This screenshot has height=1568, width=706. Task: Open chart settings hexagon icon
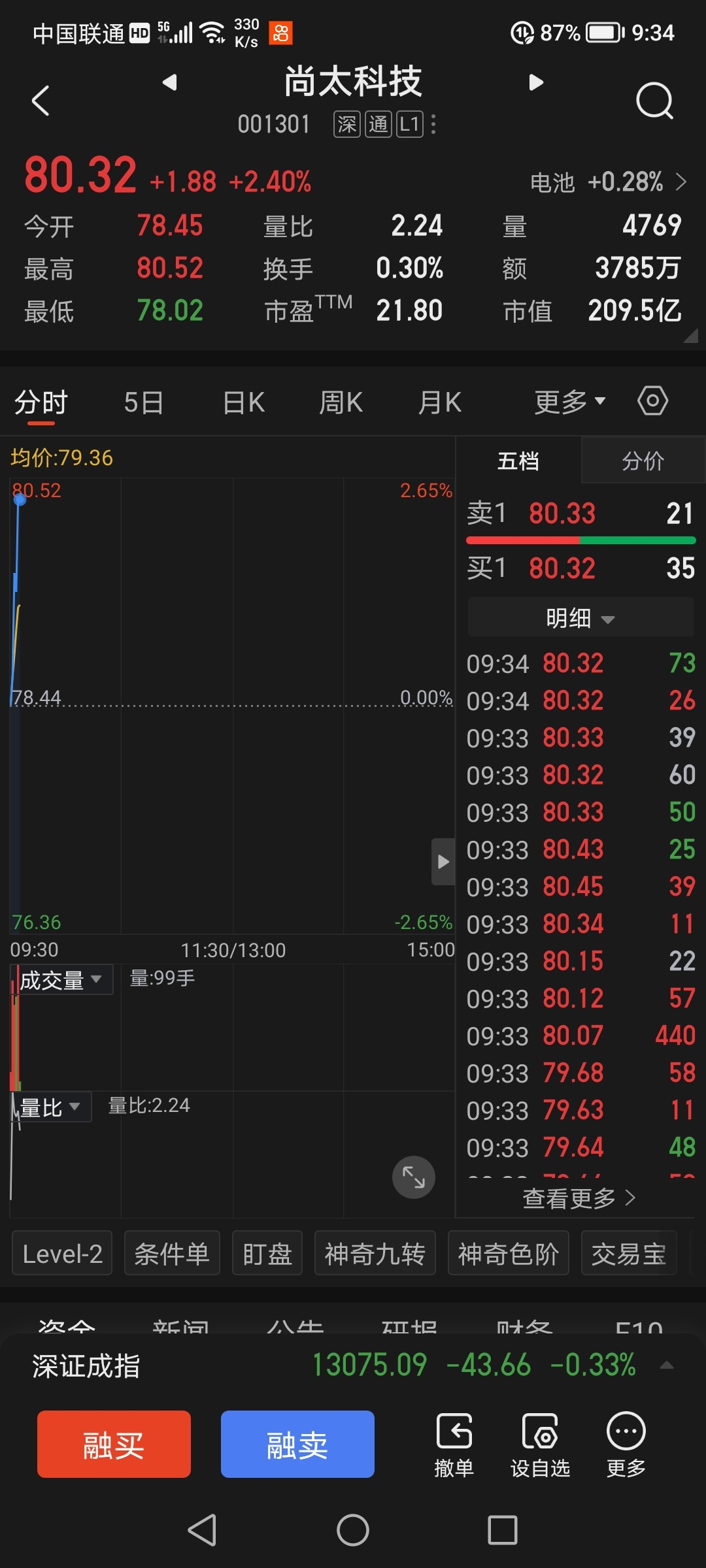[x=652, y=401]
